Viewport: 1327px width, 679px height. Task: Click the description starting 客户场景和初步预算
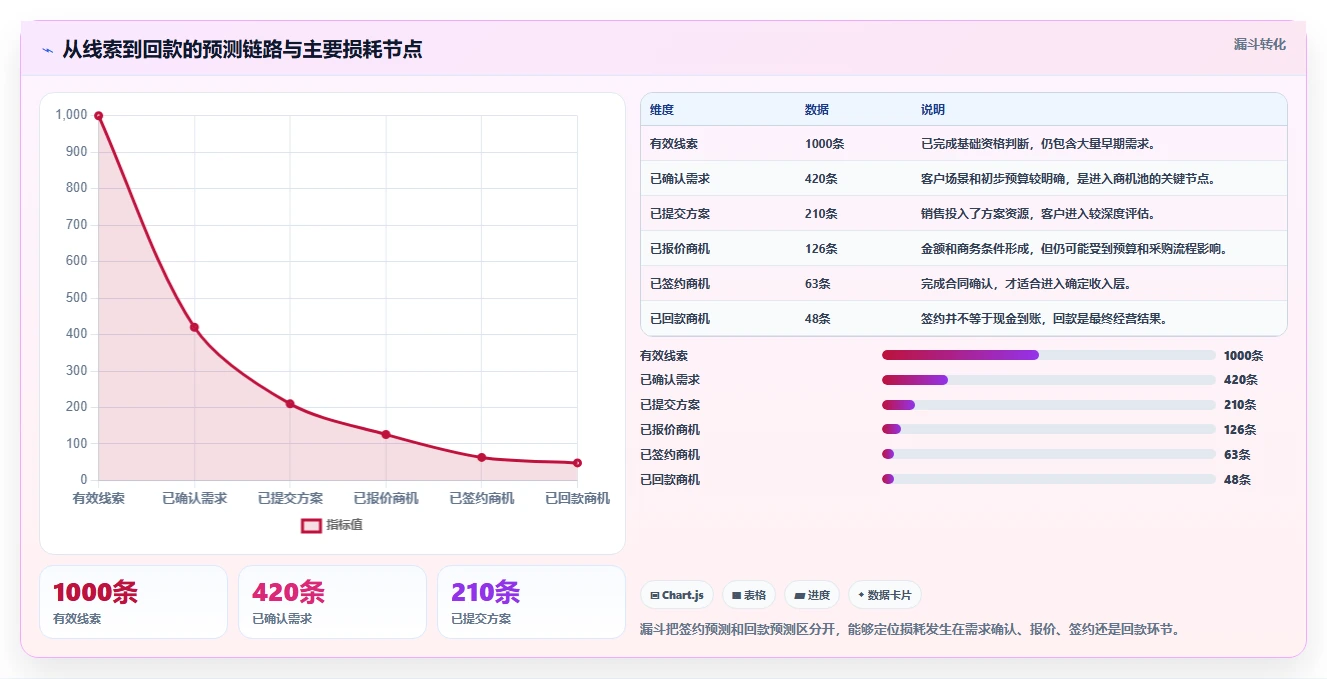tap(1068, 179)
